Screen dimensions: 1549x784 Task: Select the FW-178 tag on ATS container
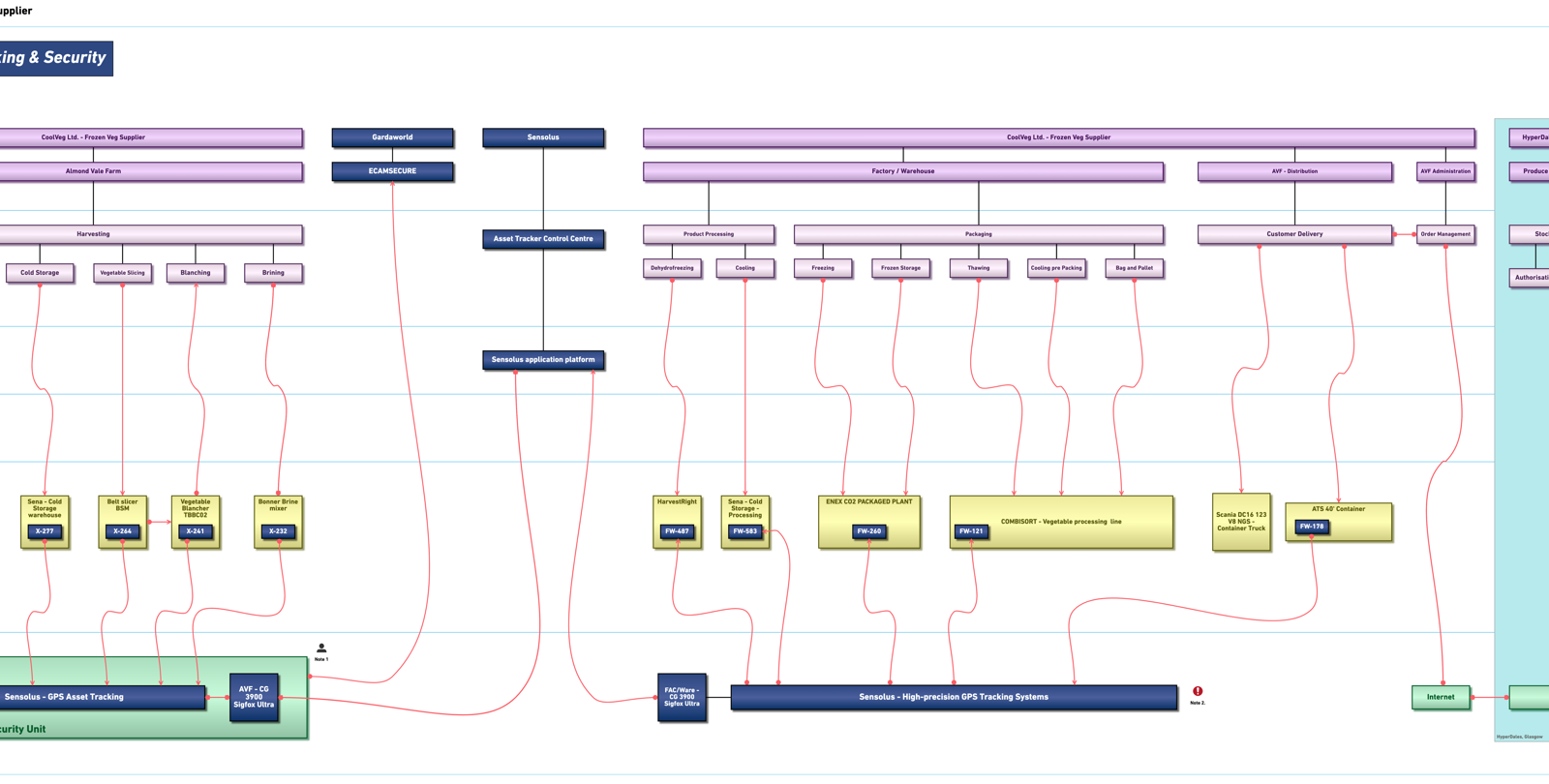pos(1312,527)
